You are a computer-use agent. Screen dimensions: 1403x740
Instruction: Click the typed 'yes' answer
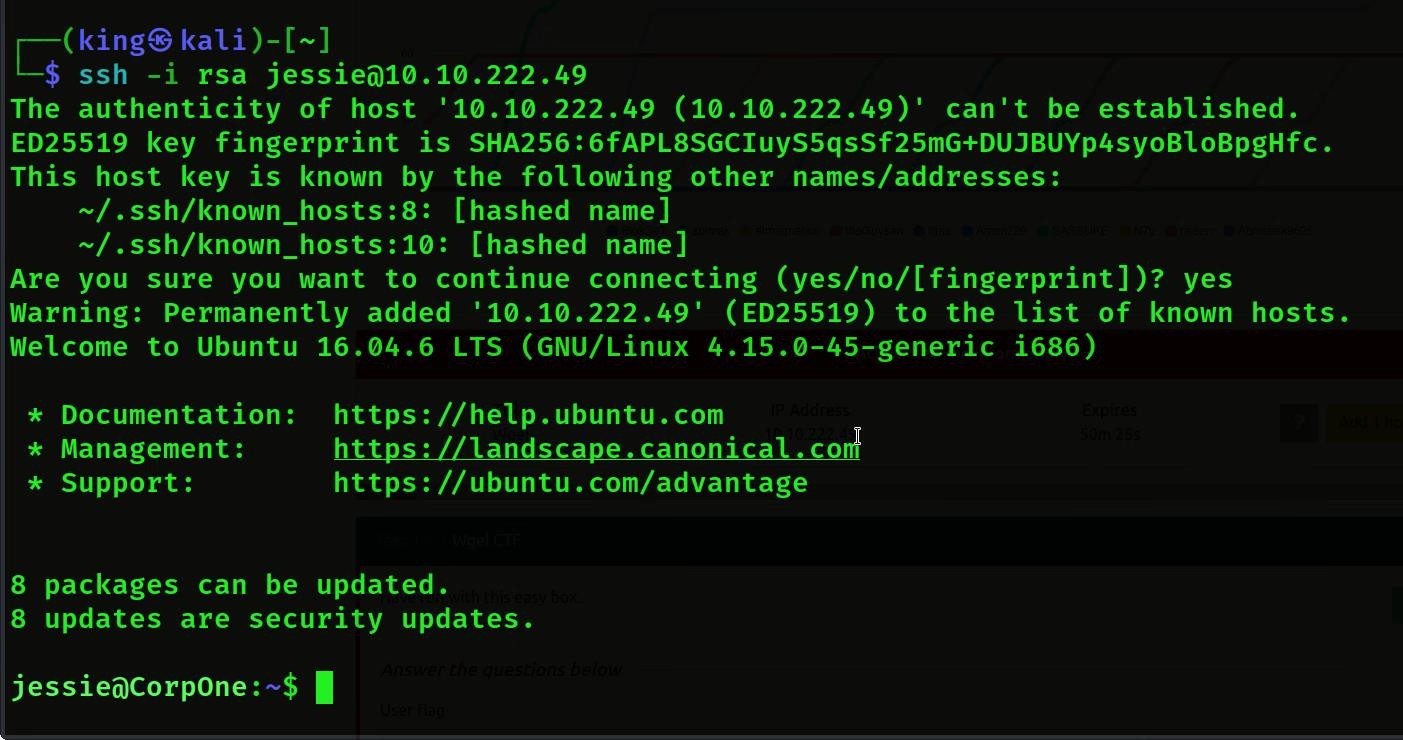[x=1207, y=279]
